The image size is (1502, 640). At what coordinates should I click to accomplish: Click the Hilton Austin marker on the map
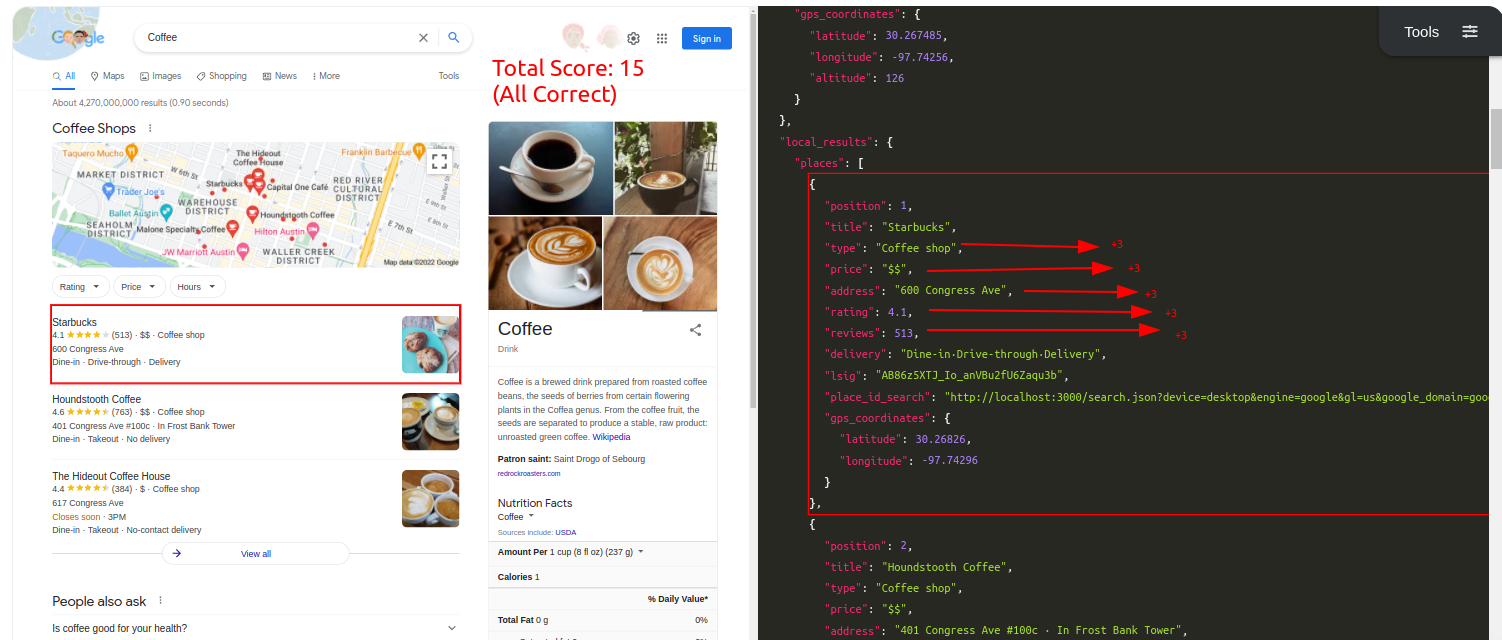tap(312, 230)
